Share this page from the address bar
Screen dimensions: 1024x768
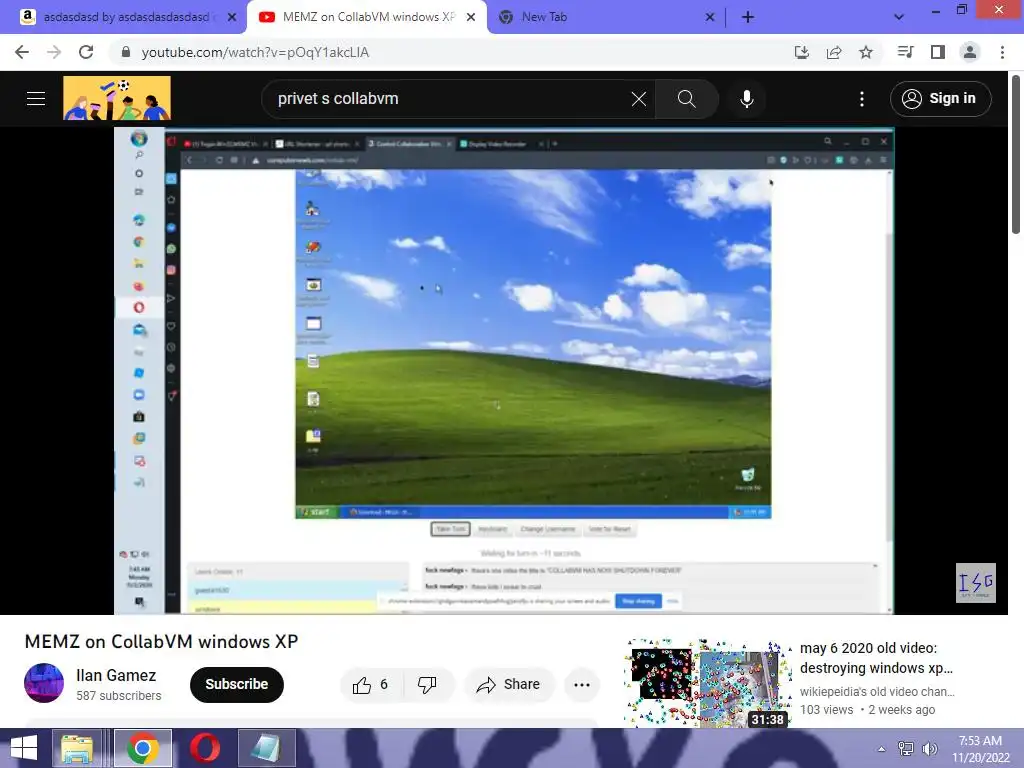834,52
